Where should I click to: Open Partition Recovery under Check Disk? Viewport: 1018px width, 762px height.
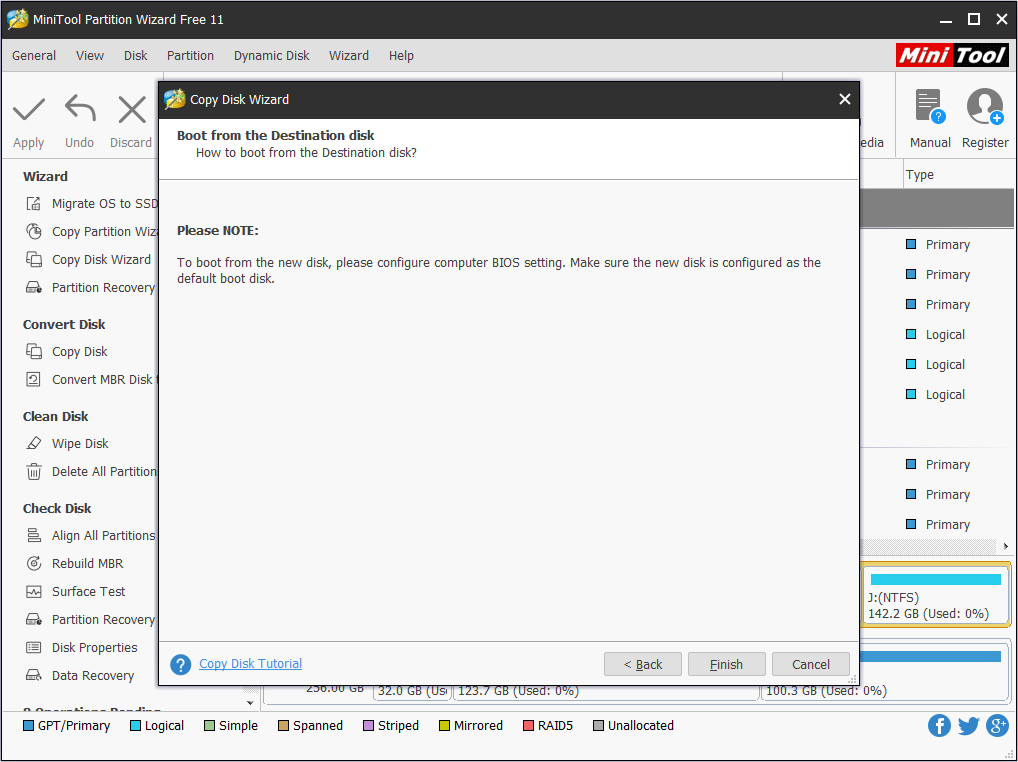point(90,620)
